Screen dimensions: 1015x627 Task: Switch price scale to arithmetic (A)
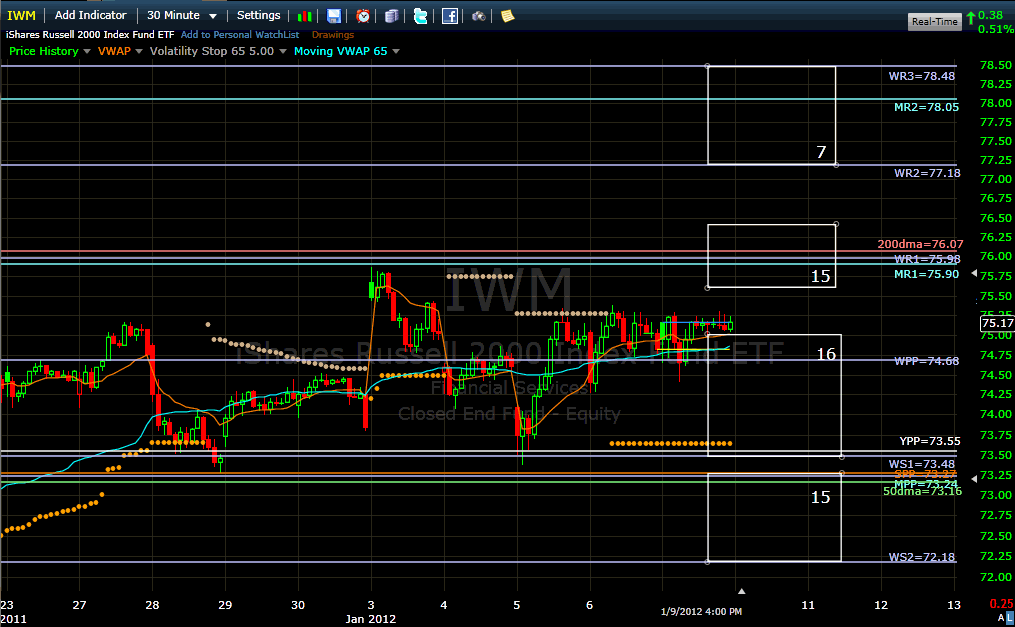pyautogui.click(x=1001, y=618)
